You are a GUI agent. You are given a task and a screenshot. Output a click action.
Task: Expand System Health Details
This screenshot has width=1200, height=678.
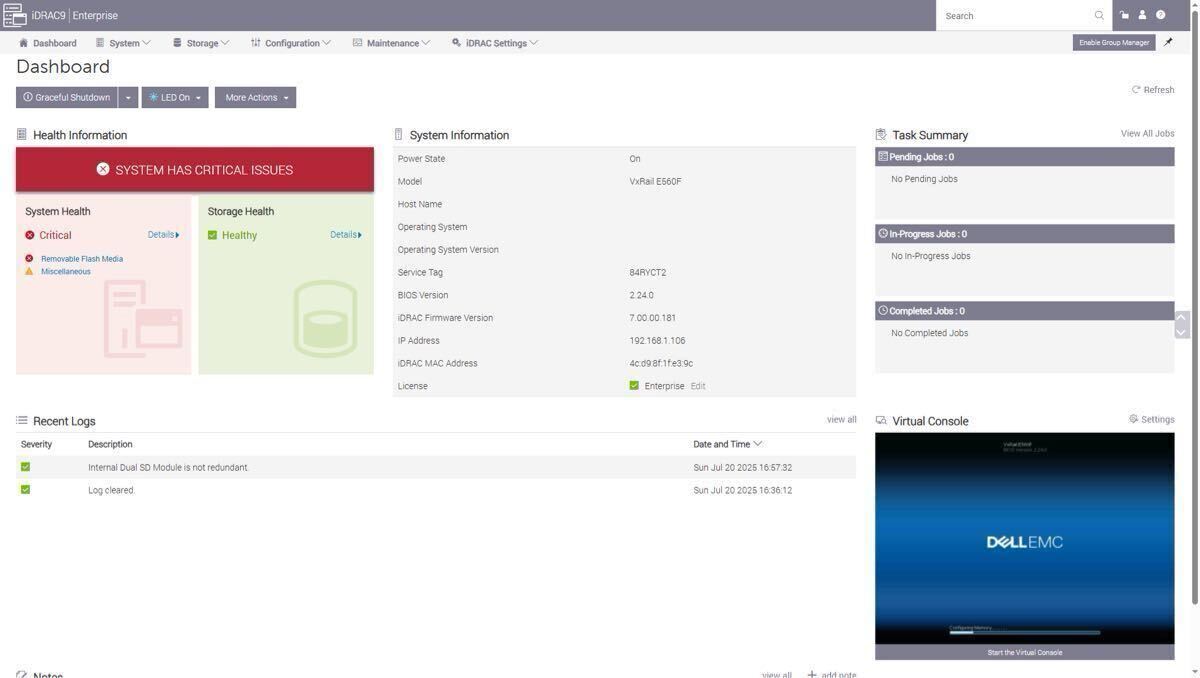[x=163, y=235]
